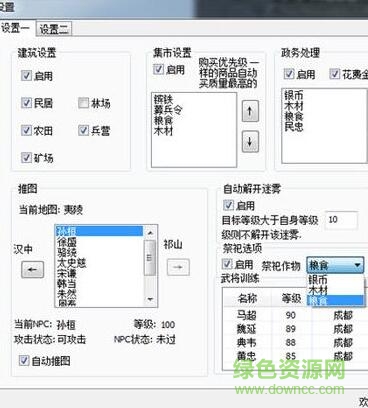Viewport: 368px width, 408px height.
Task: Click level 88 cell for 典韦
Action: click(x=291, y=343)
